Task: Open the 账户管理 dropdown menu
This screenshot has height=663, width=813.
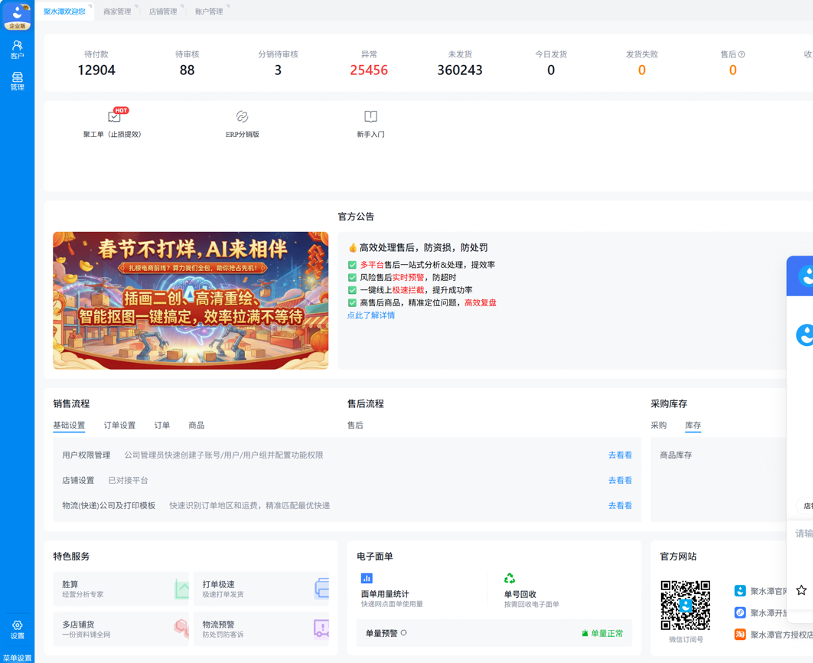Action: click(x=211, y=11)
